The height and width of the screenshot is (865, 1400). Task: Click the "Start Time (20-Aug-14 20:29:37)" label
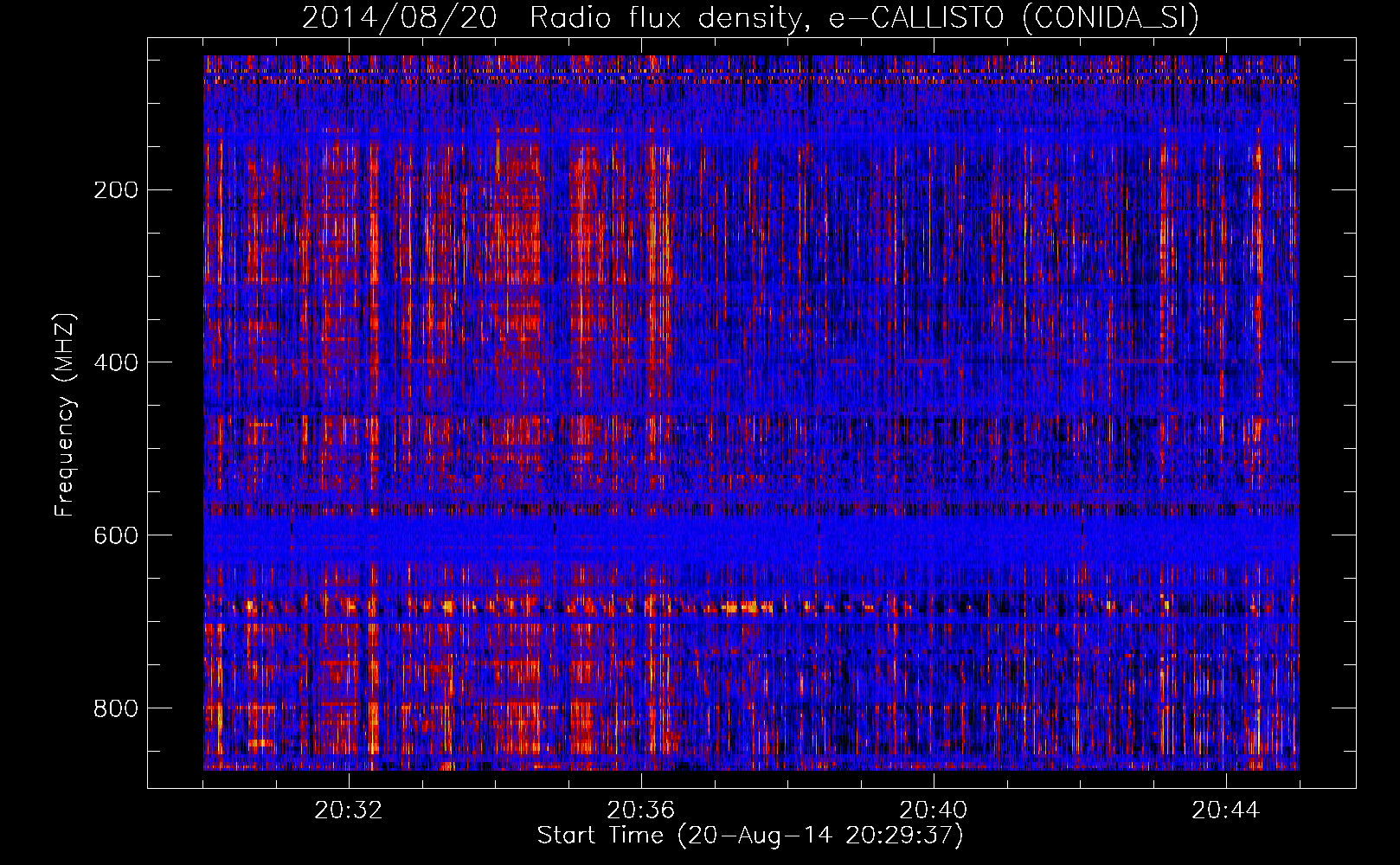pos(750,835)
